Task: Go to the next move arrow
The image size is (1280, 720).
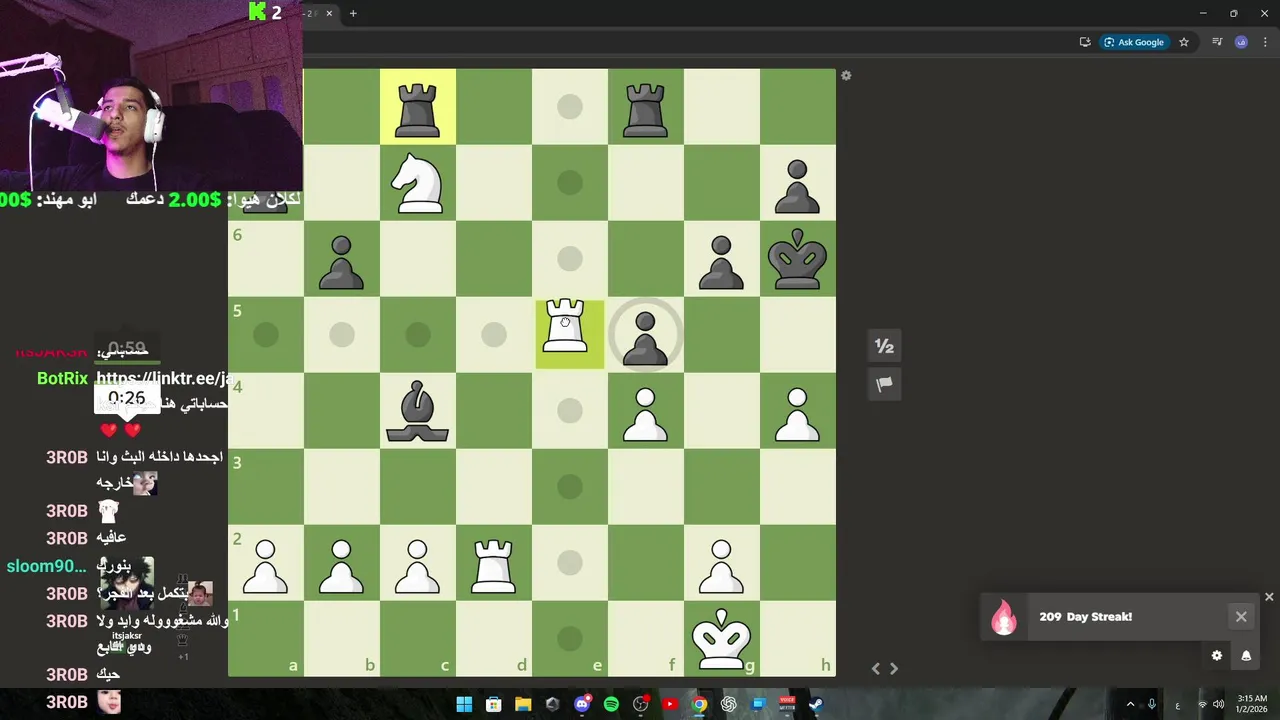Action: click(x=894, y=669)
